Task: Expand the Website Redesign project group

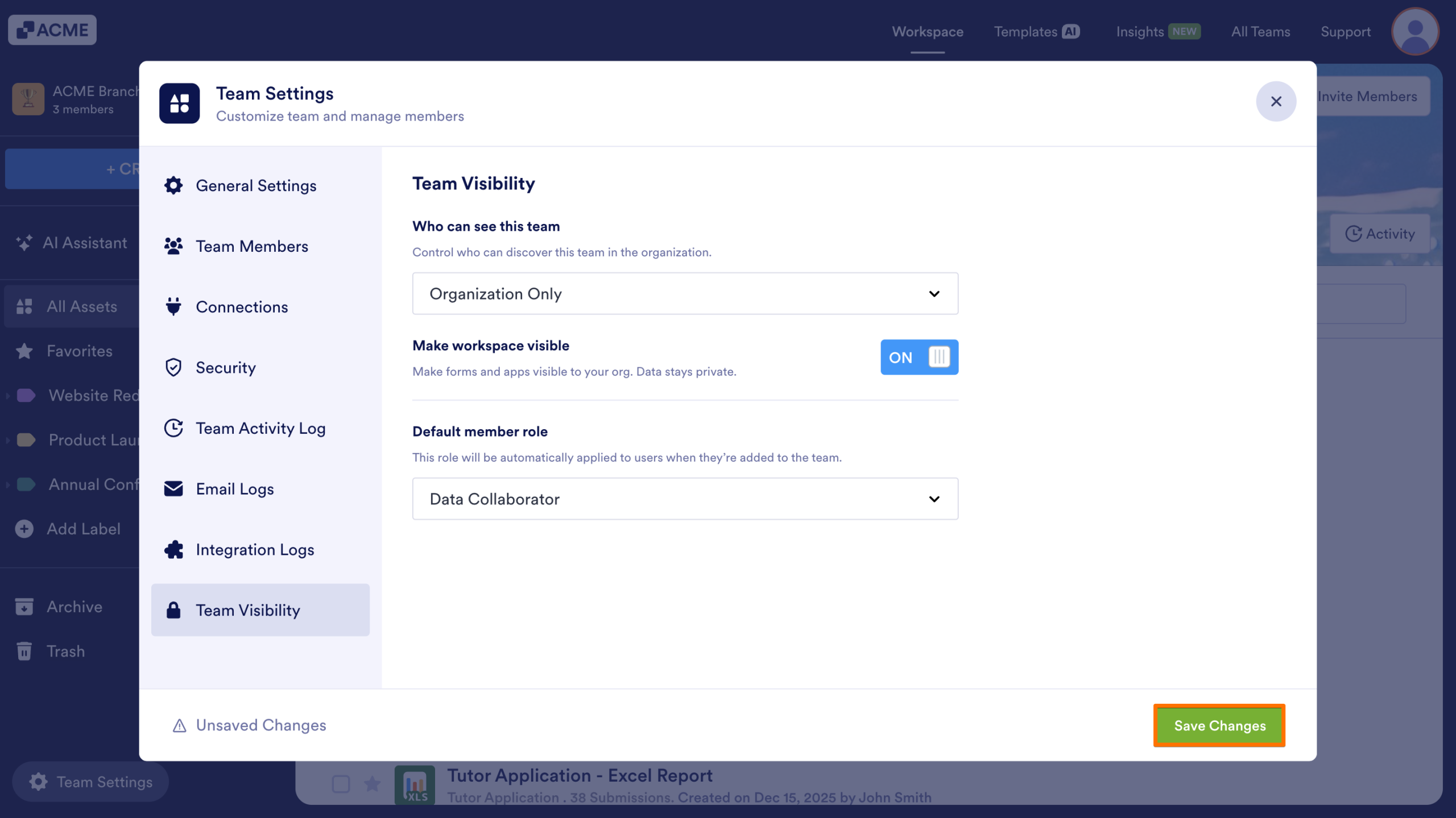Action: coord(7,396)
